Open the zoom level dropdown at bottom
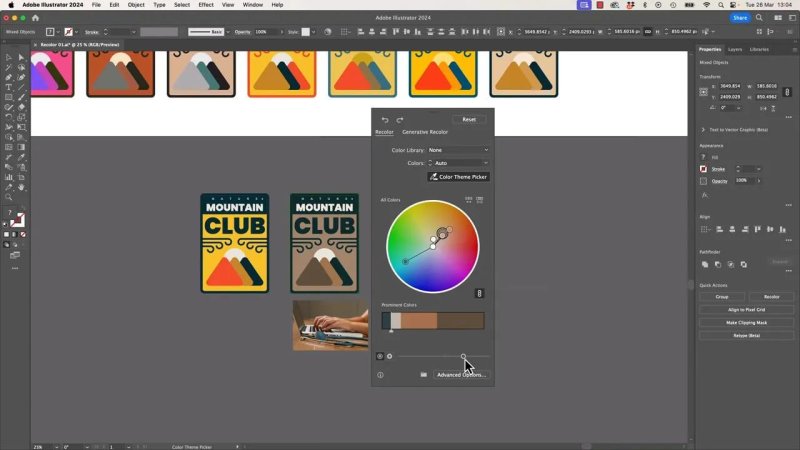This screenshot has height=450, width=800. (56, 447)
